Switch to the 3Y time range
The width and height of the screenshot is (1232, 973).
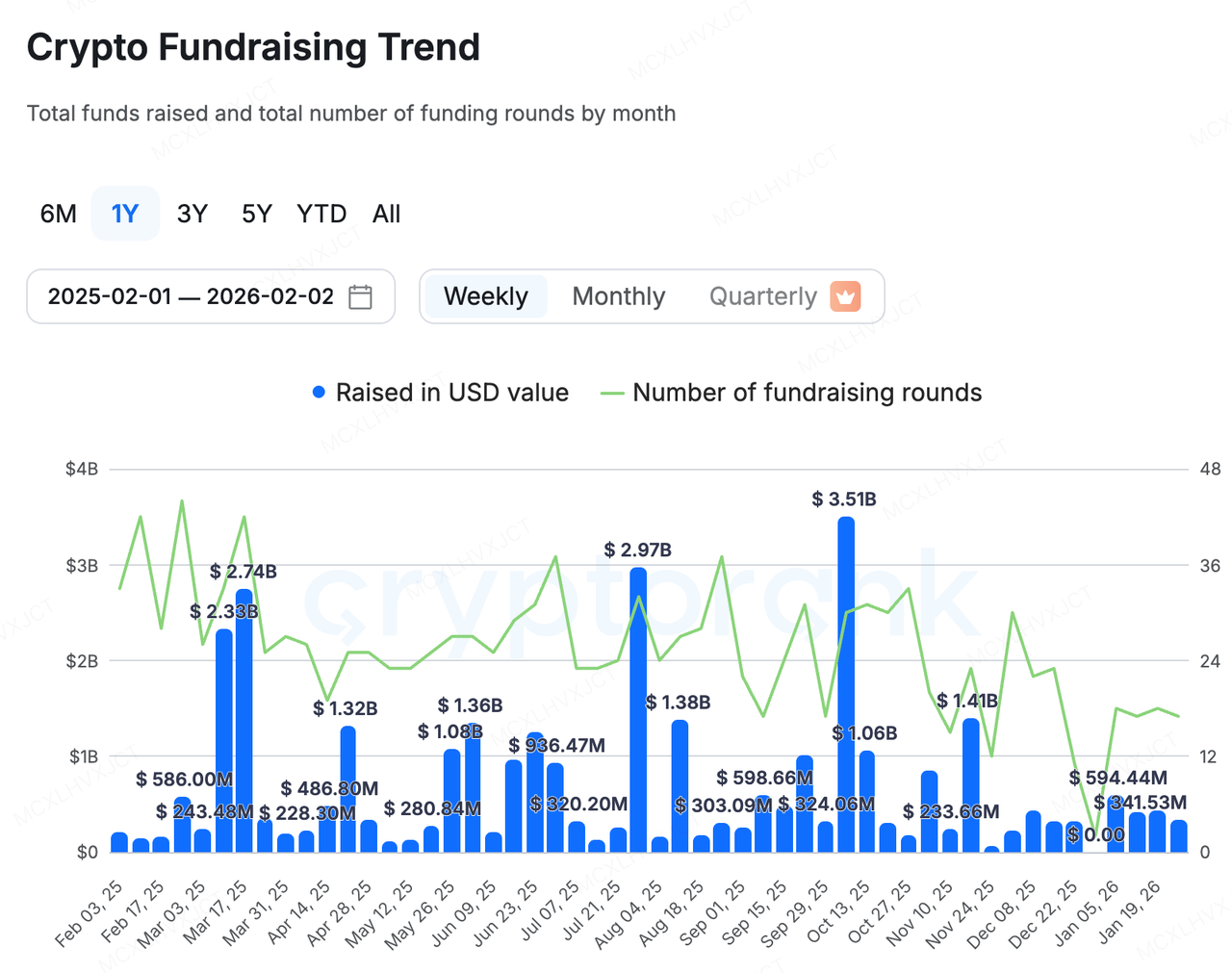click(x=192, y=214)
